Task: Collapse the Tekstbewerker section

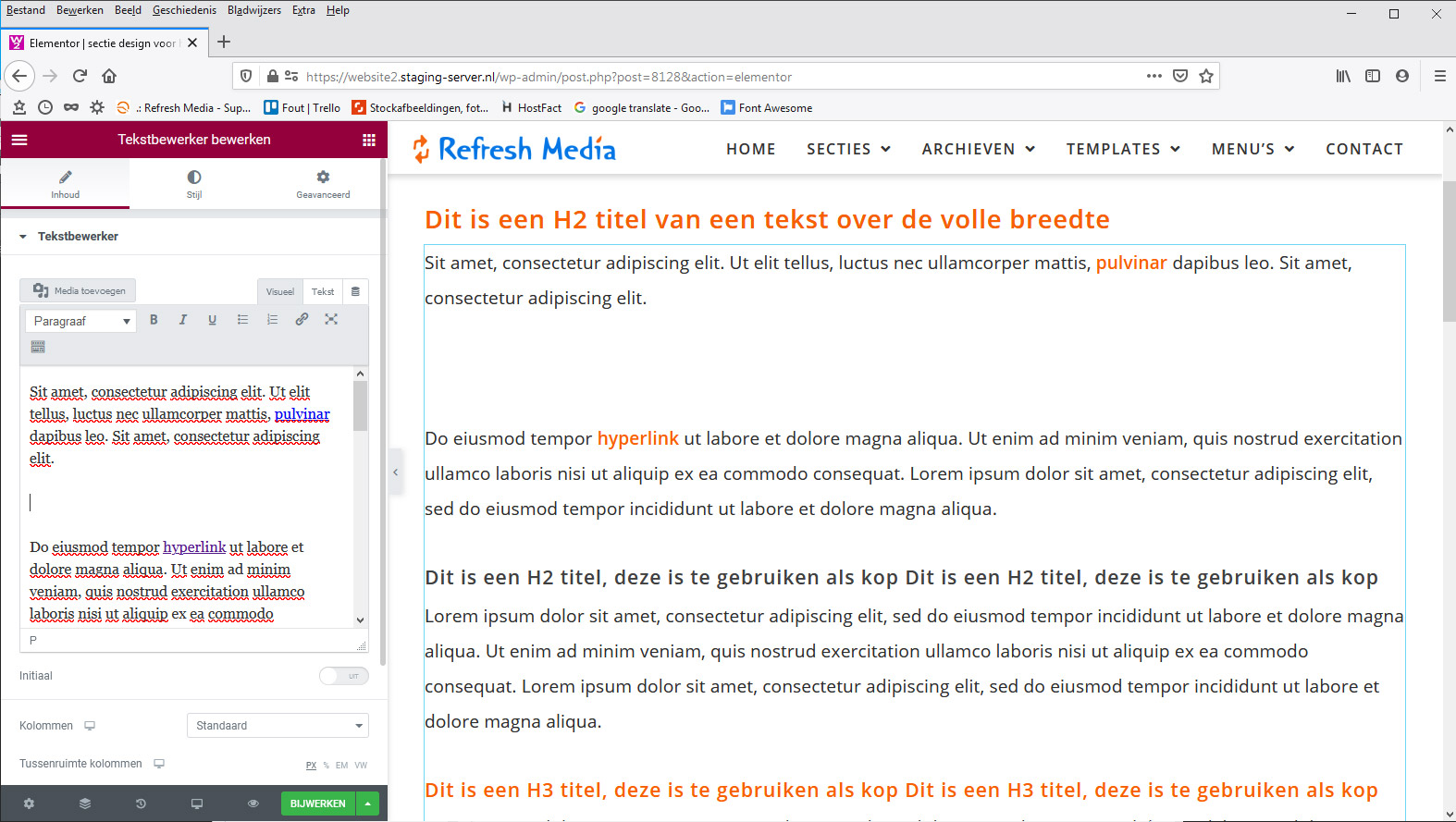Action: click(x=23, y=237)
